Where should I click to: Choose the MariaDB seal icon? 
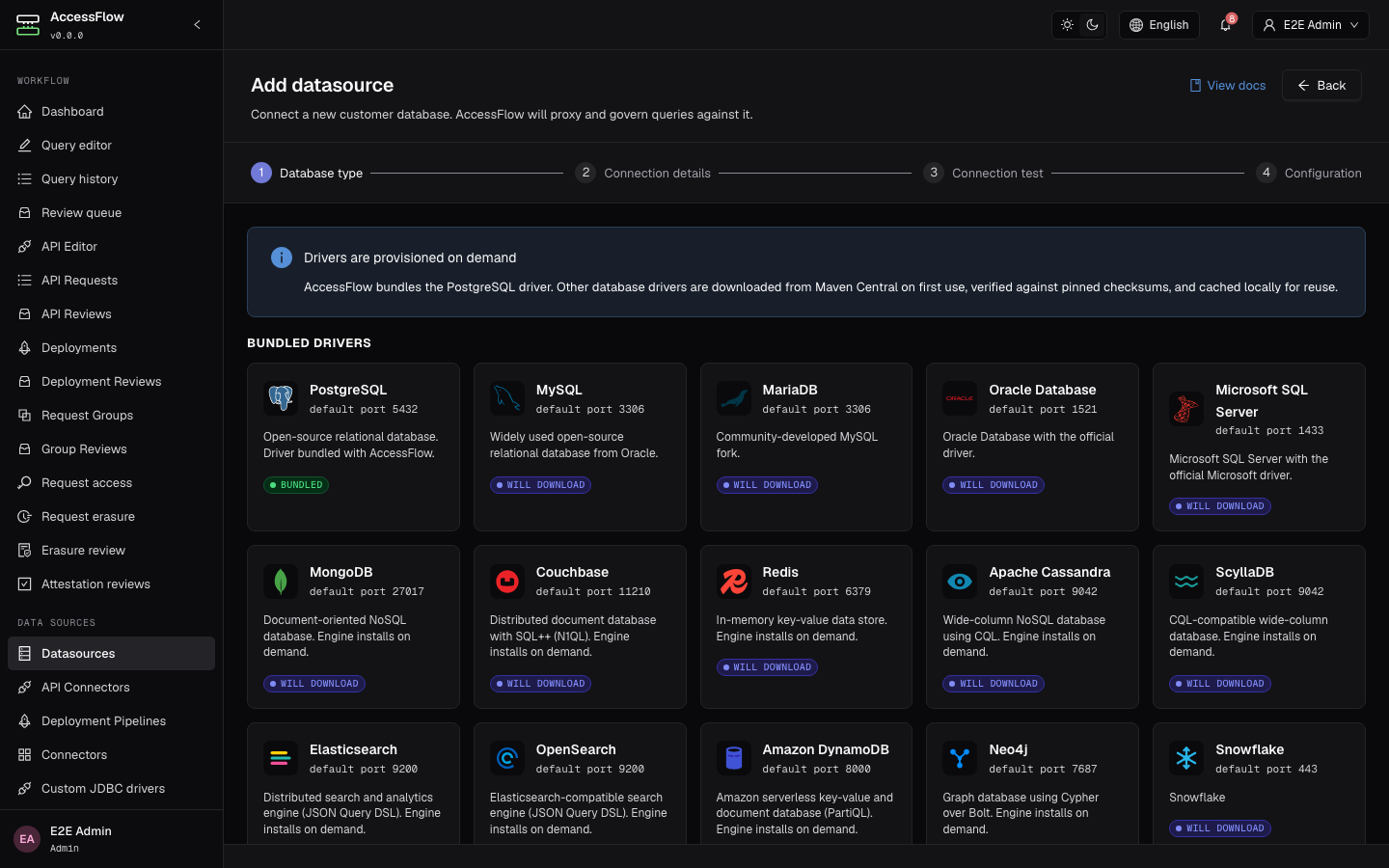click(734, 397)
